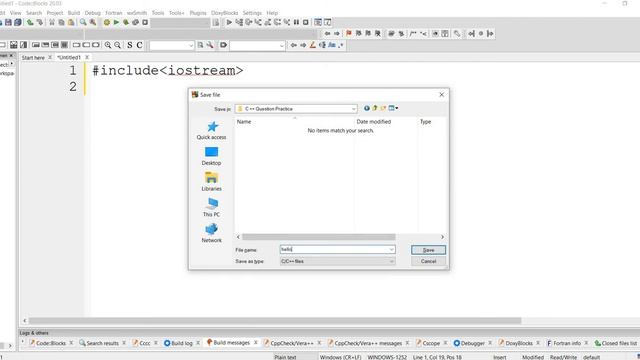Image resolution: width=640 pixels, height=360 pixels.
Task: Click Network in Save dialog sidebar
Action: pyautogui.click(x=211, y=233)
